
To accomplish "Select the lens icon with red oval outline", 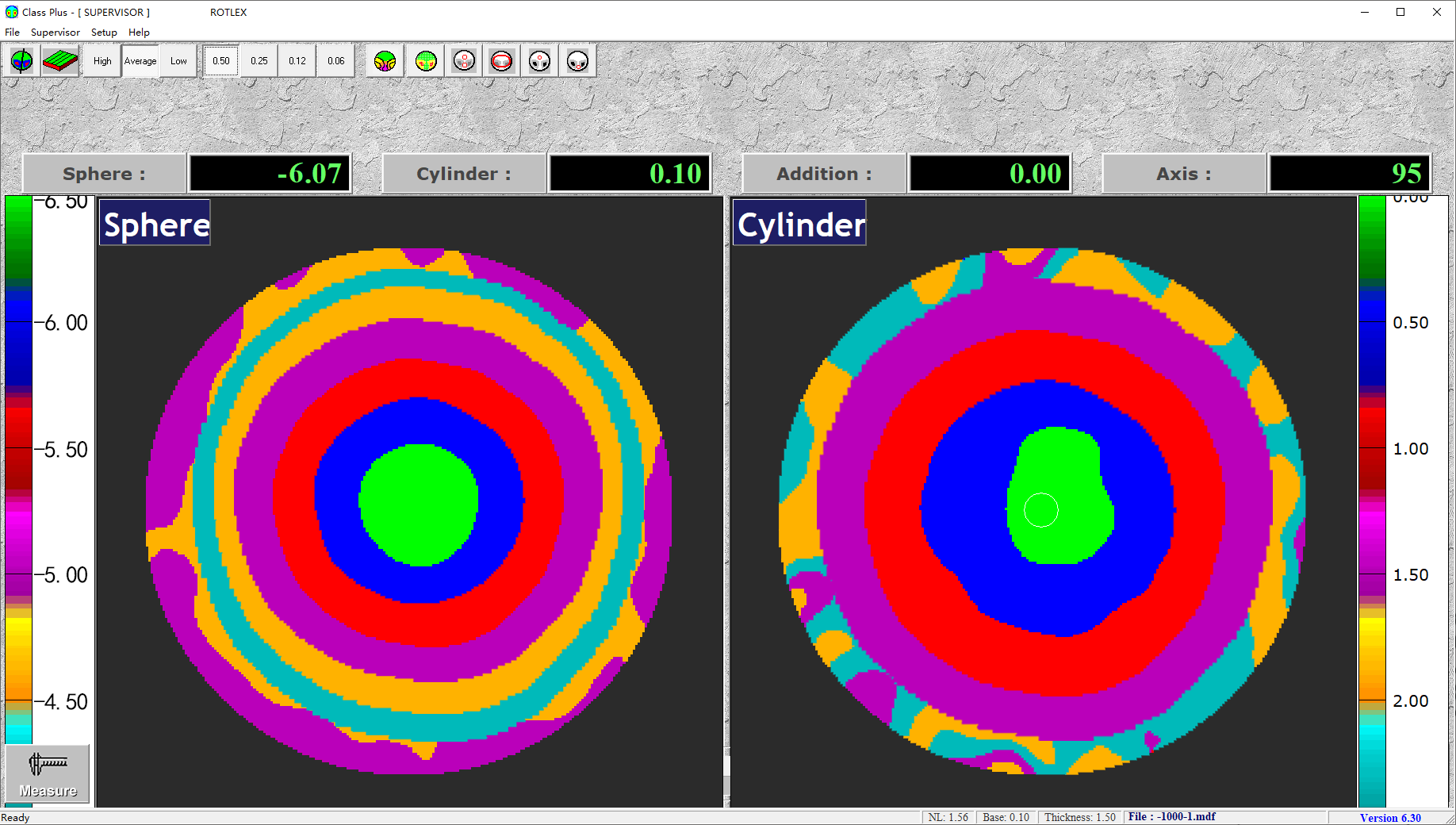I will click(502, 61).
